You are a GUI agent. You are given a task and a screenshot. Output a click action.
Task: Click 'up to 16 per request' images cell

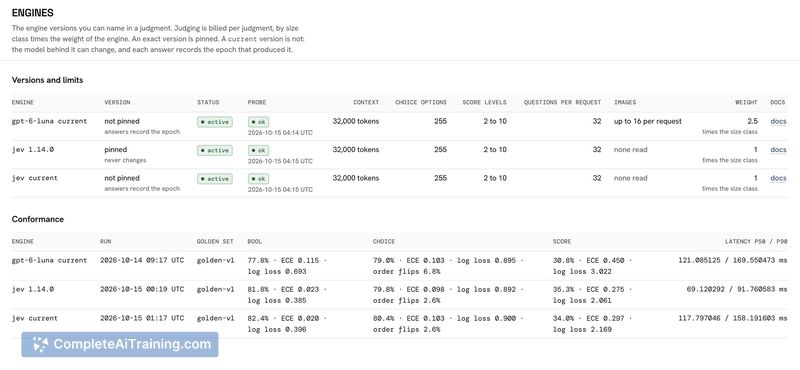pos(648,121)
